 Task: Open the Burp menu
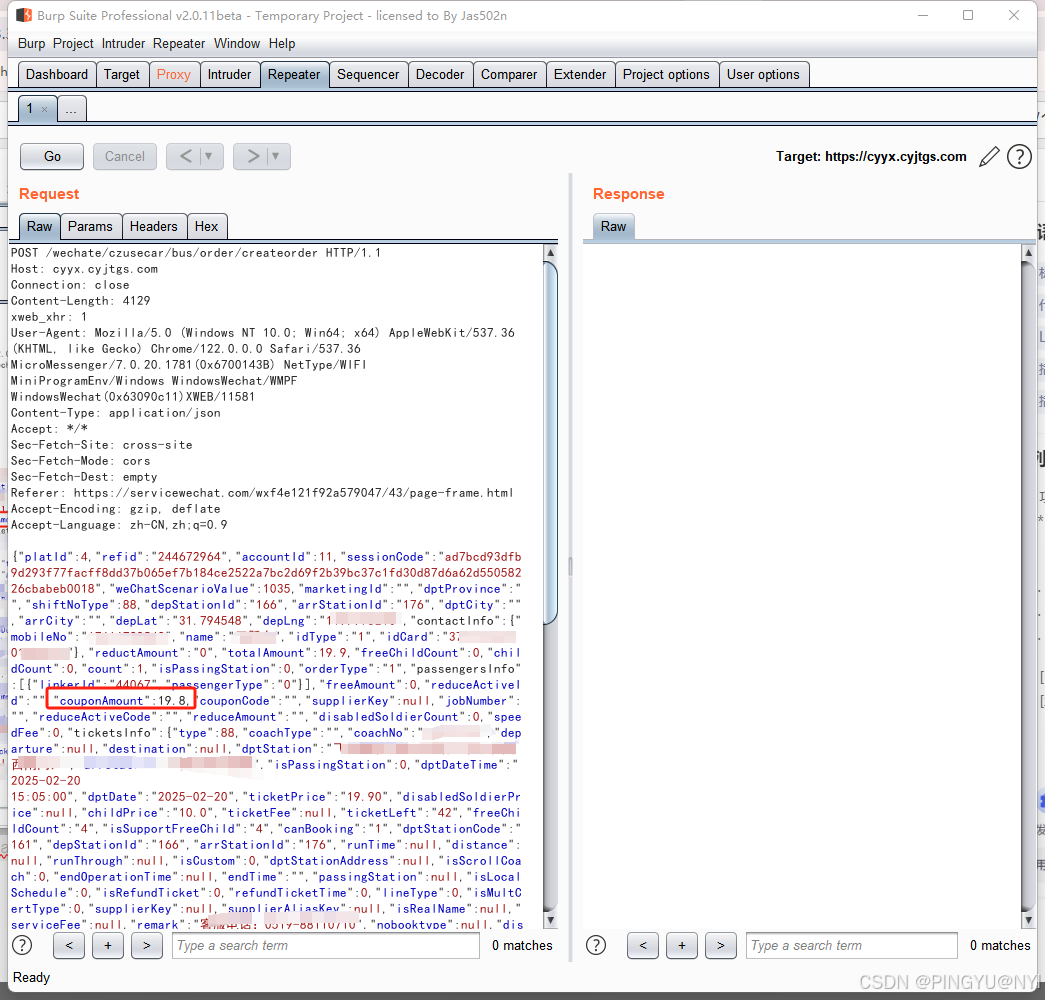[31, 43]
